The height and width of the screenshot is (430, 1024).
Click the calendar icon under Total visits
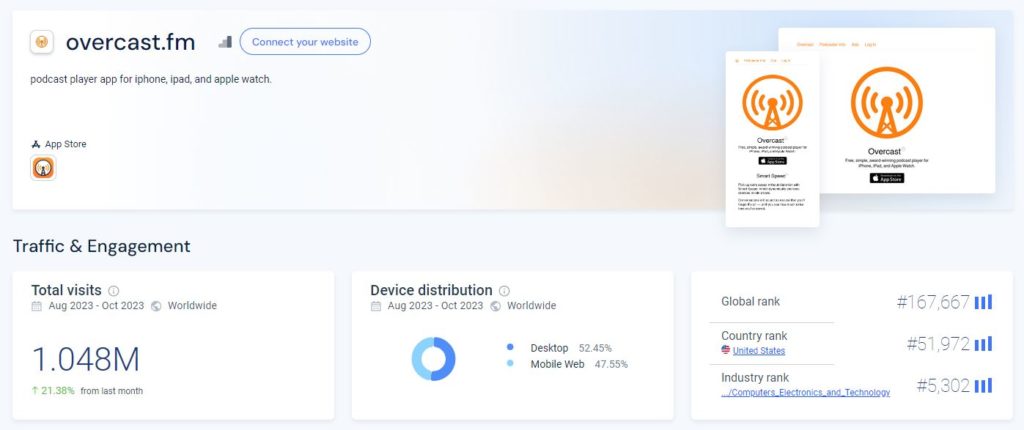[x=37, y=306]
